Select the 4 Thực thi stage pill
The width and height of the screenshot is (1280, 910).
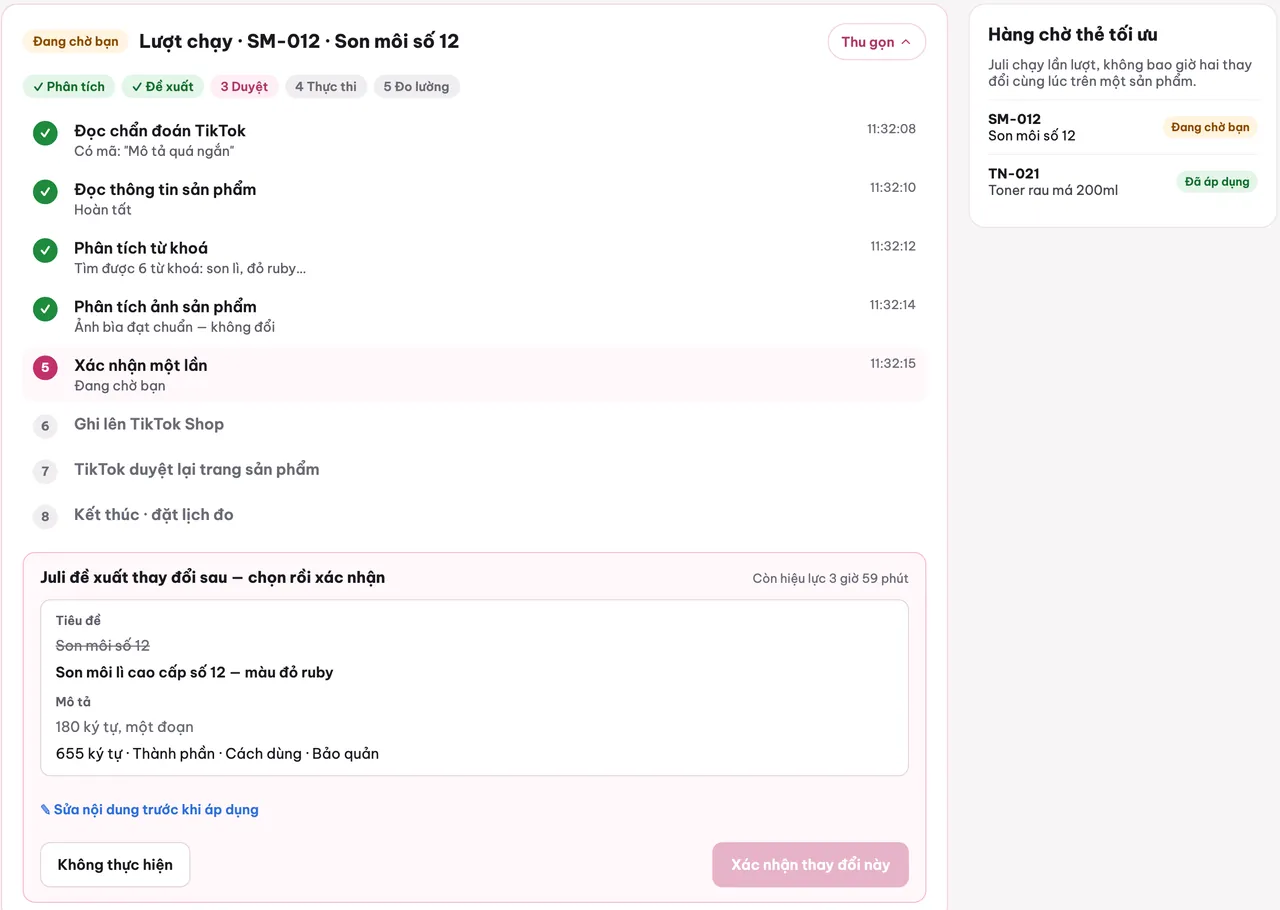tap(326, 87)
